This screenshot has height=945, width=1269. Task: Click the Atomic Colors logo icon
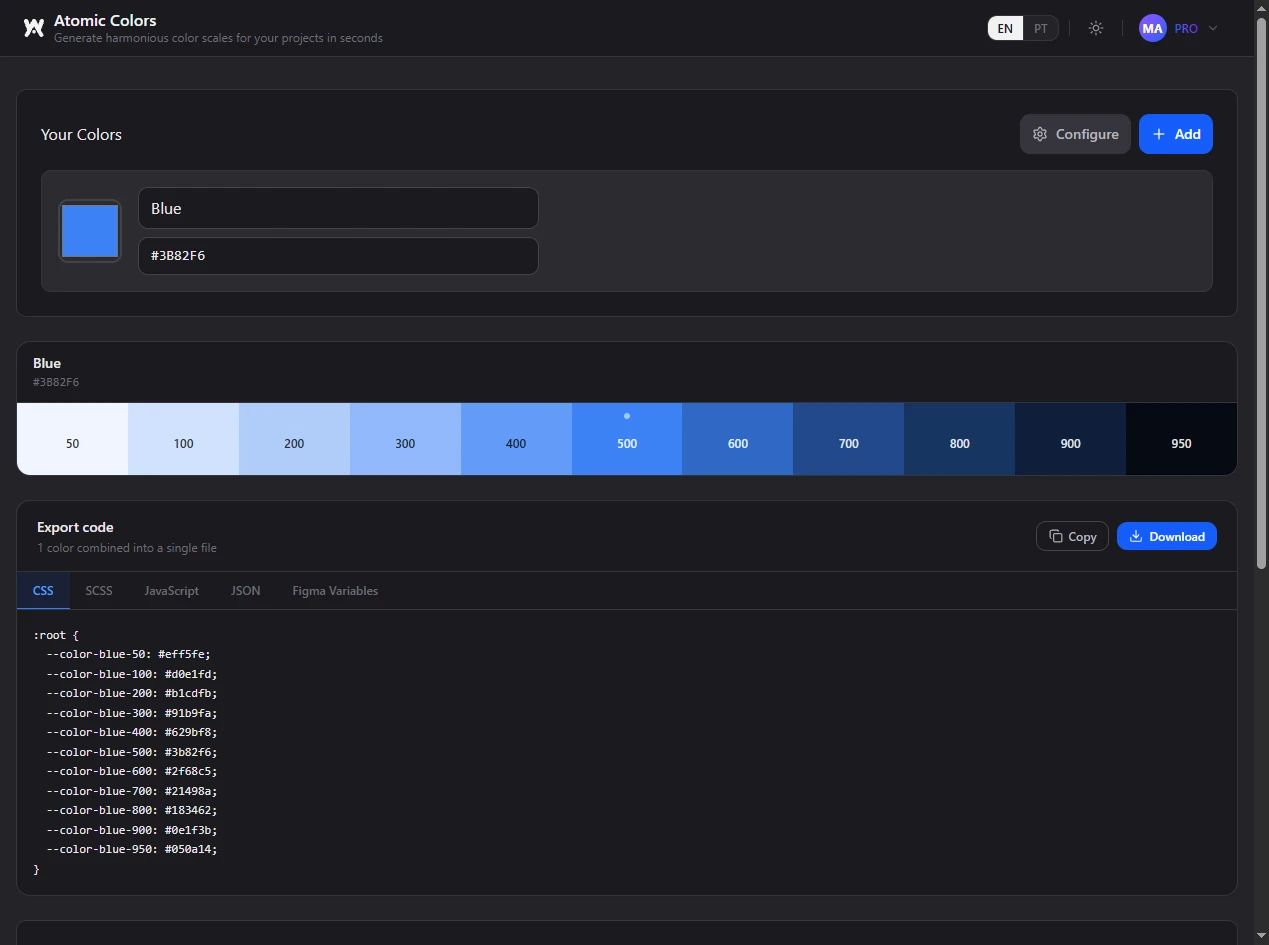34,28
